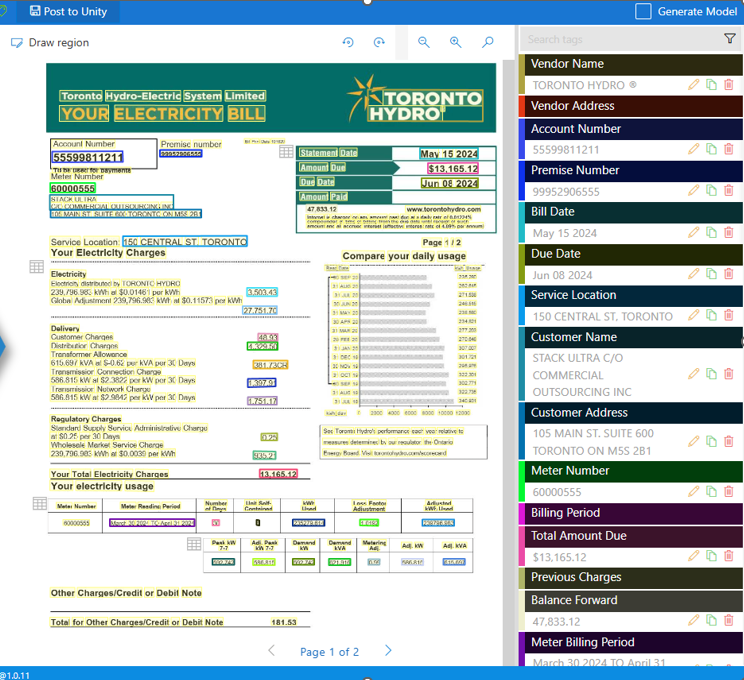Delete the Service Location value

point(729,315)
